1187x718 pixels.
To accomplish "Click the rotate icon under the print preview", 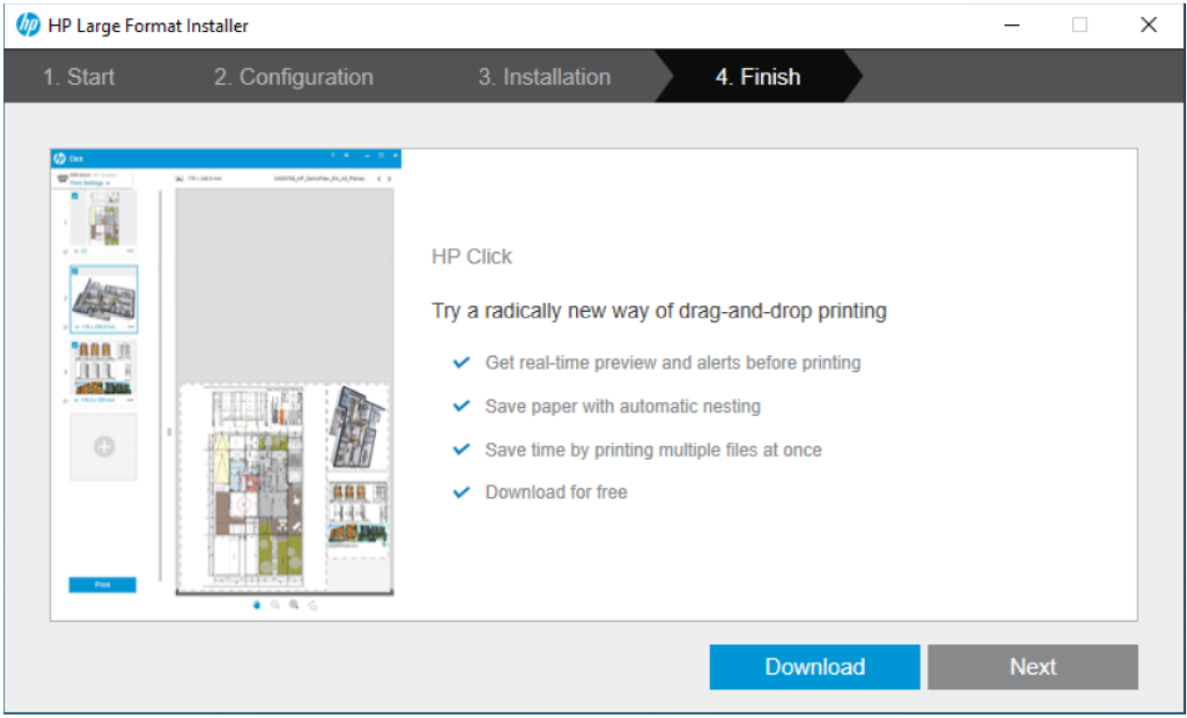I will pyautogui.click(x=312, y=605).
